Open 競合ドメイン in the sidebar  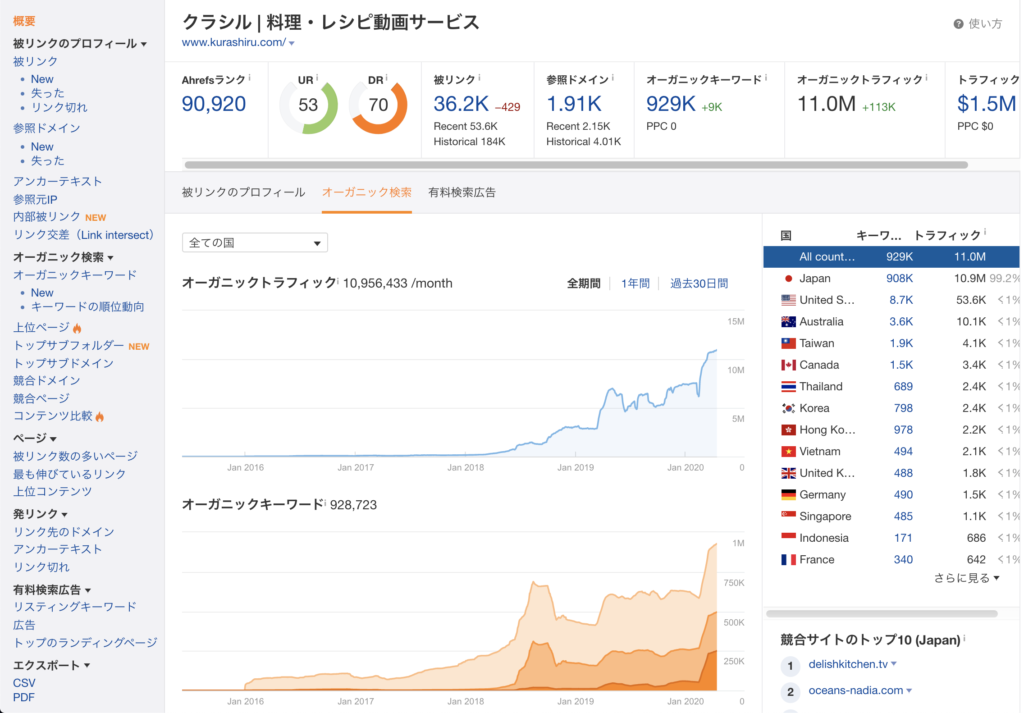pos(46,381)
